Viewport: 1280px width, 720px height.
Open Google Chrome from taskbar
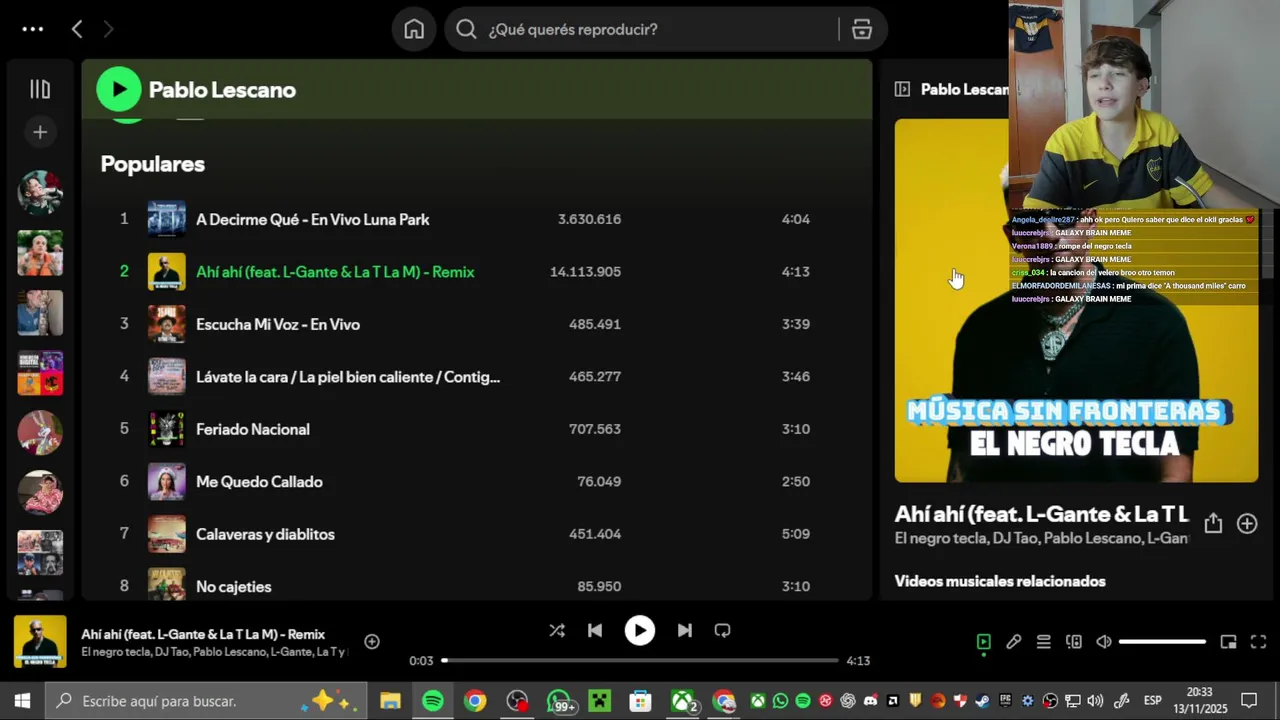[475, 701]
